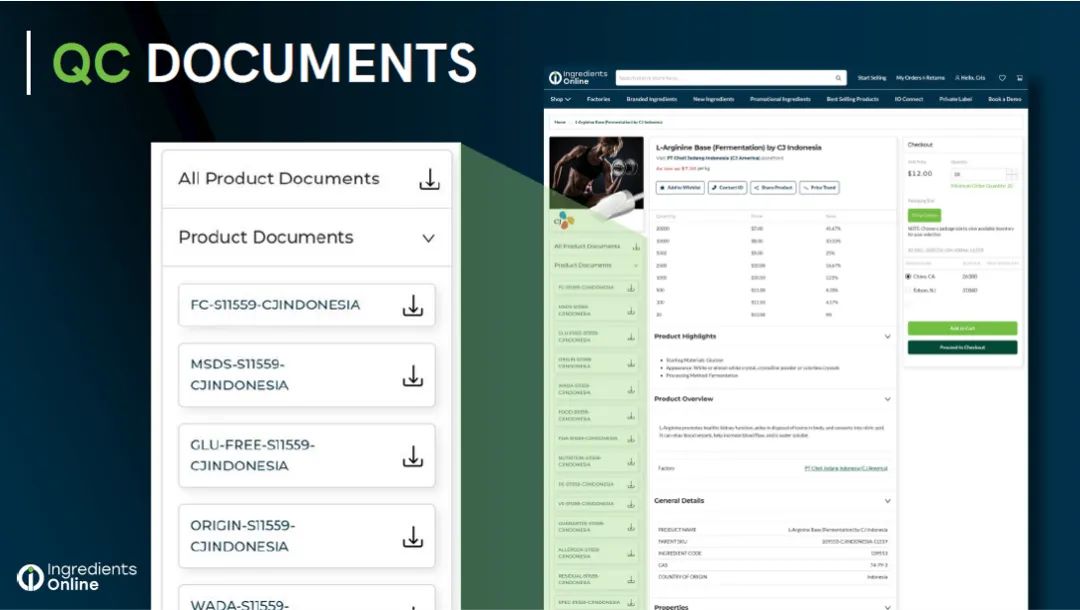This screenshot has width=1080, height=610.
Task: Click the FC-S11559-CJINDONESIA label text in enlarged panel
Action: [x=275, y=305]
